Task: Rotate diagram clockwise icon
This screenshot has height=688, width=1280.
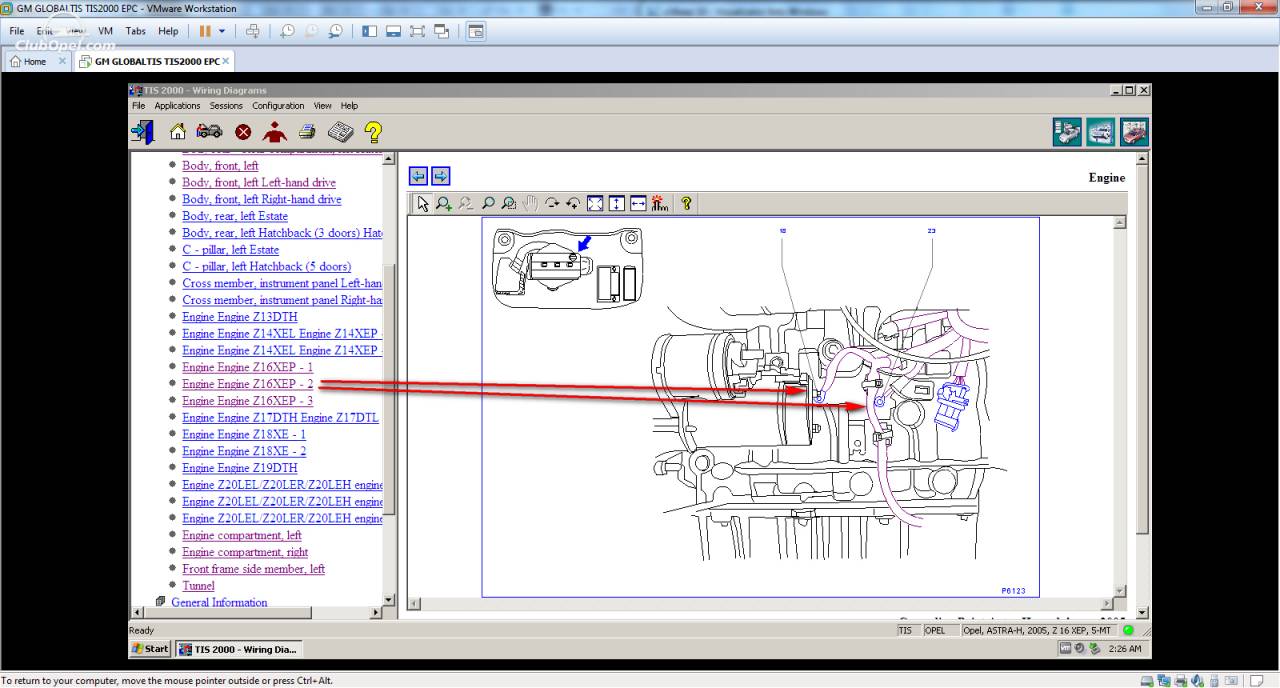Action: pyautogui.click(x=552, y=203)
